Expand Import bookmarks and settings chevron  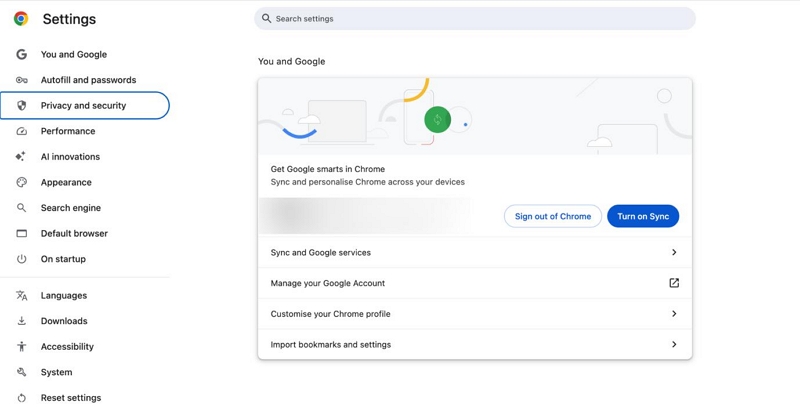pyautogui.click(x=674, y=344)
